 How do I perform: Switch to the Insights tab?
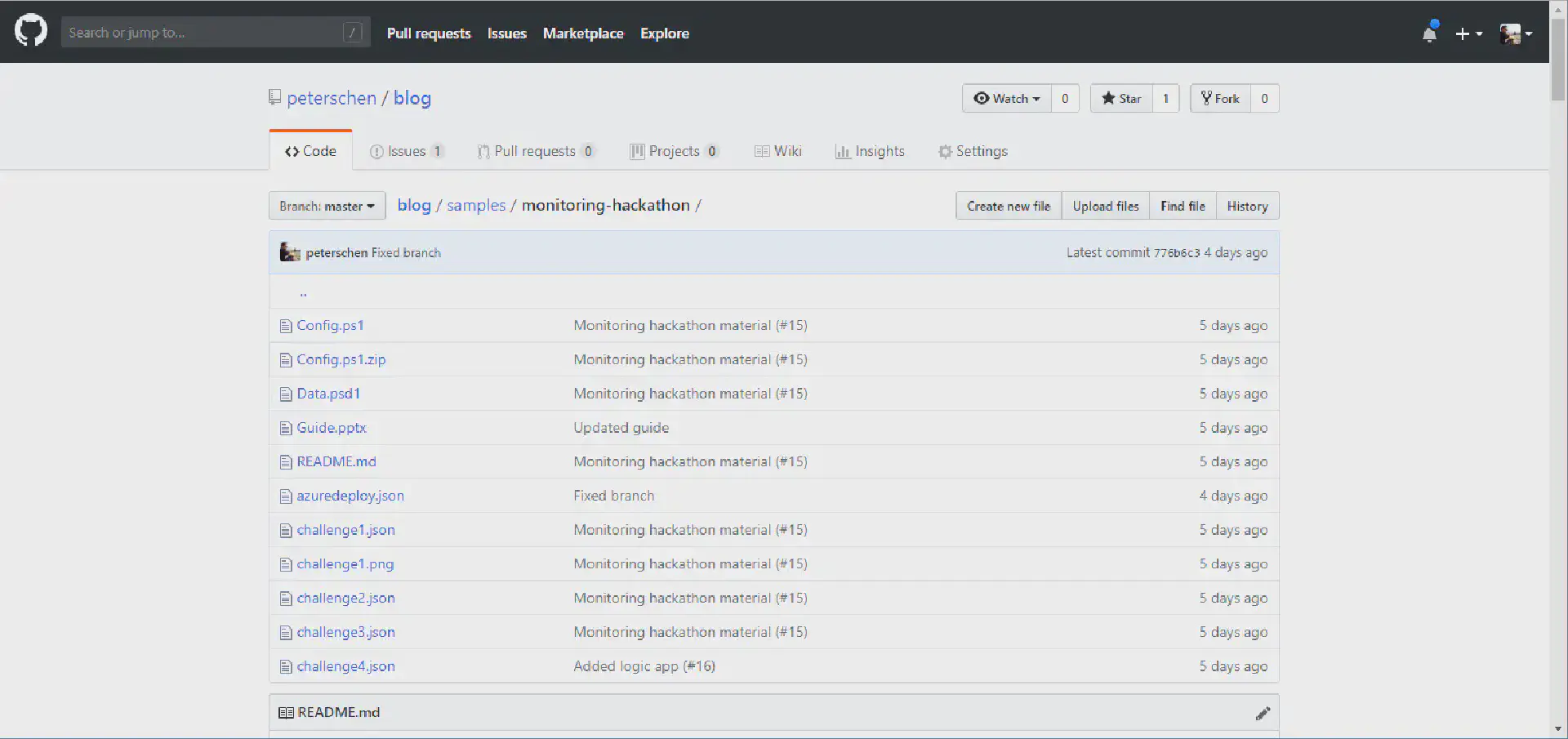[870, 151]
